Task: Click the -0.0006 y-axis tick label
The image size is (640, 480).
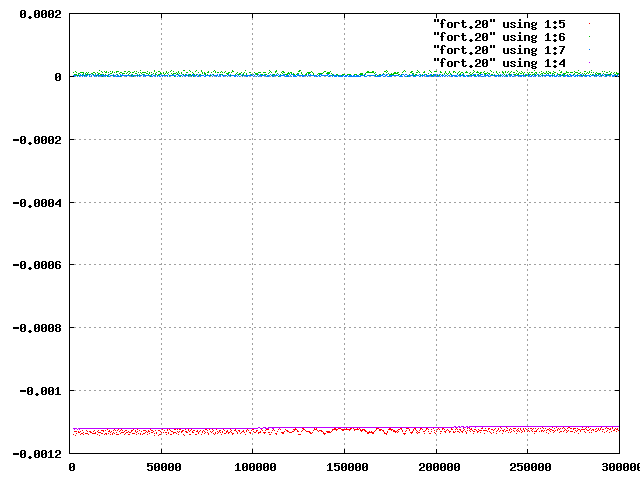Action: 37,265
